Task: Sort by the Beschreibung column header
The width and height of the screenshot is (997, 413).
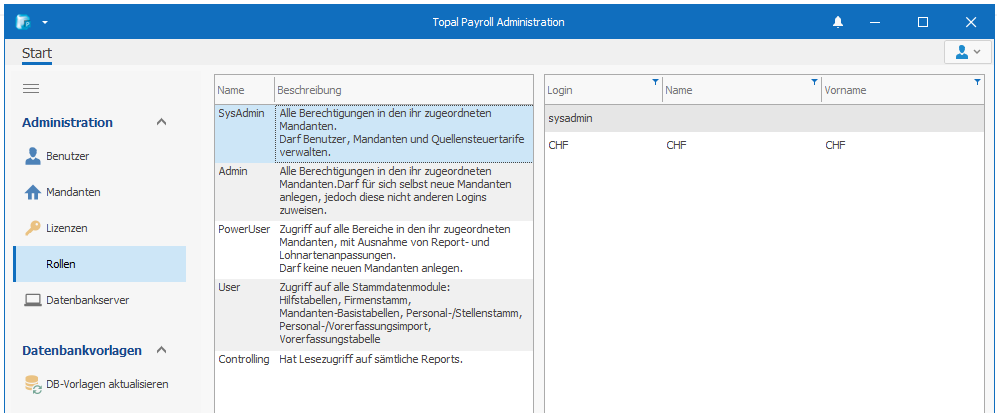Action: point(400,90)
